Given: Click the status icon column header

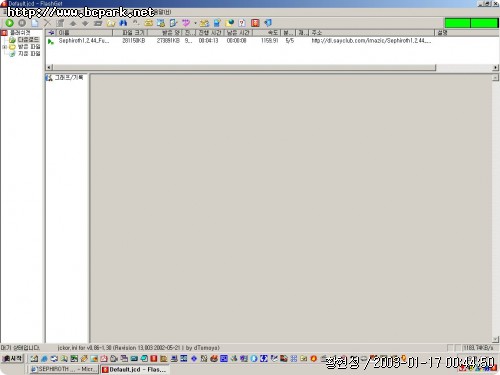Looking at the screenshot, I should pos(51,33).
